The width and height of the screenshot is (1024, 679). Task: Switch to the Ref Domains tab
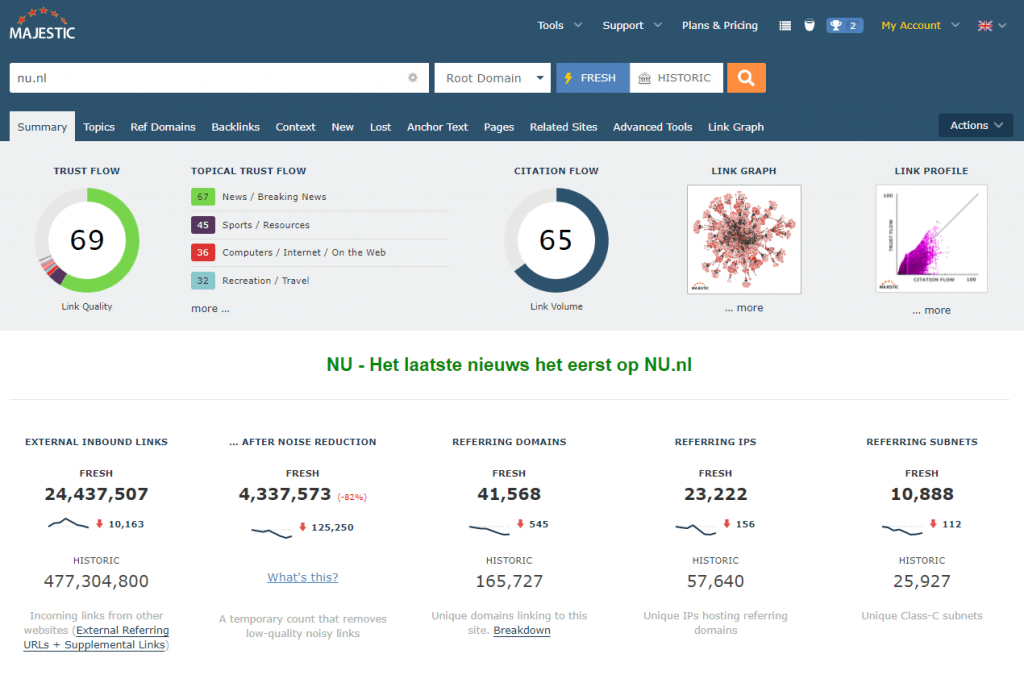(163, 127)
